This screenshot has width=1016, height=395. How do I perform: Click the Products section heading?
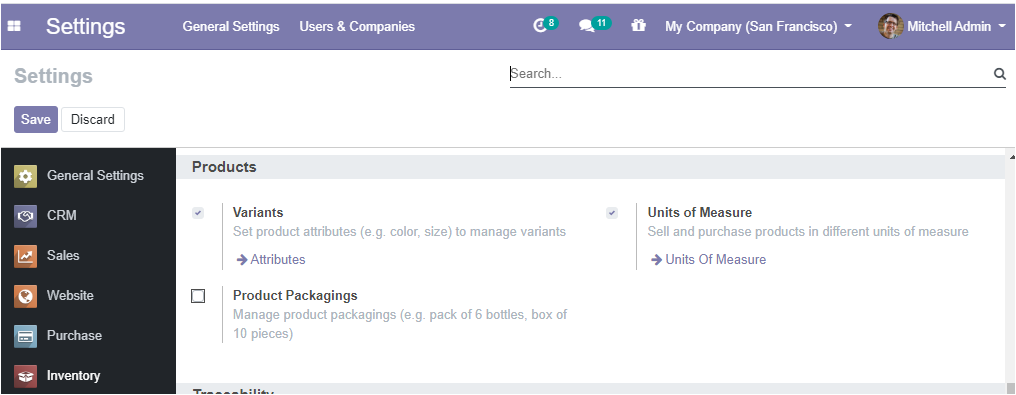(224, 167)
